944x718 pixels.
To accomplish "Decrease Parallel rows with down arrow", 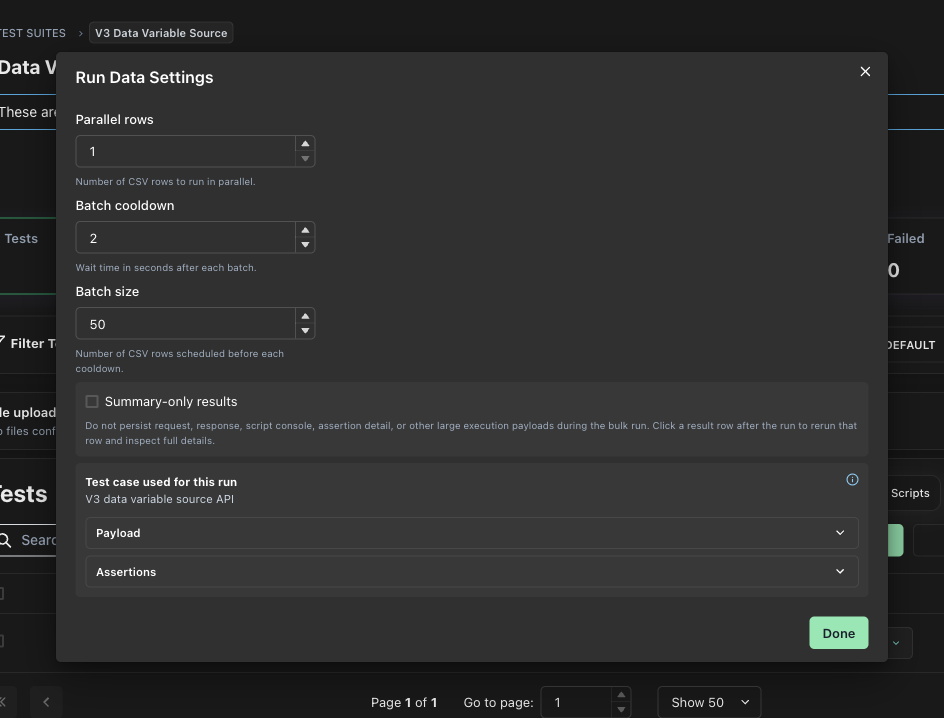I will pos(305,158).
